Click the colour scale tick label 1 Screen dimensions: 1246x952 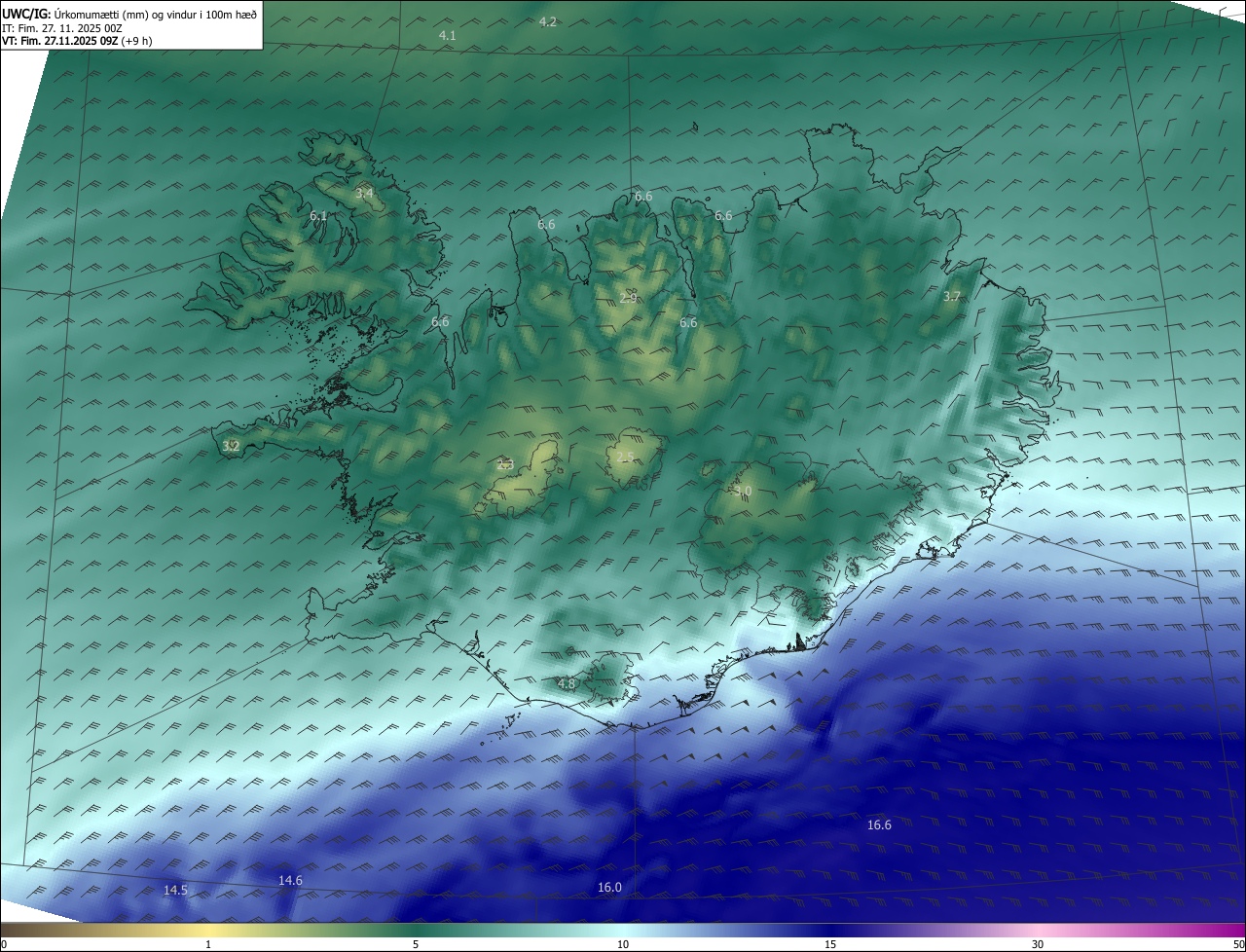208,944
